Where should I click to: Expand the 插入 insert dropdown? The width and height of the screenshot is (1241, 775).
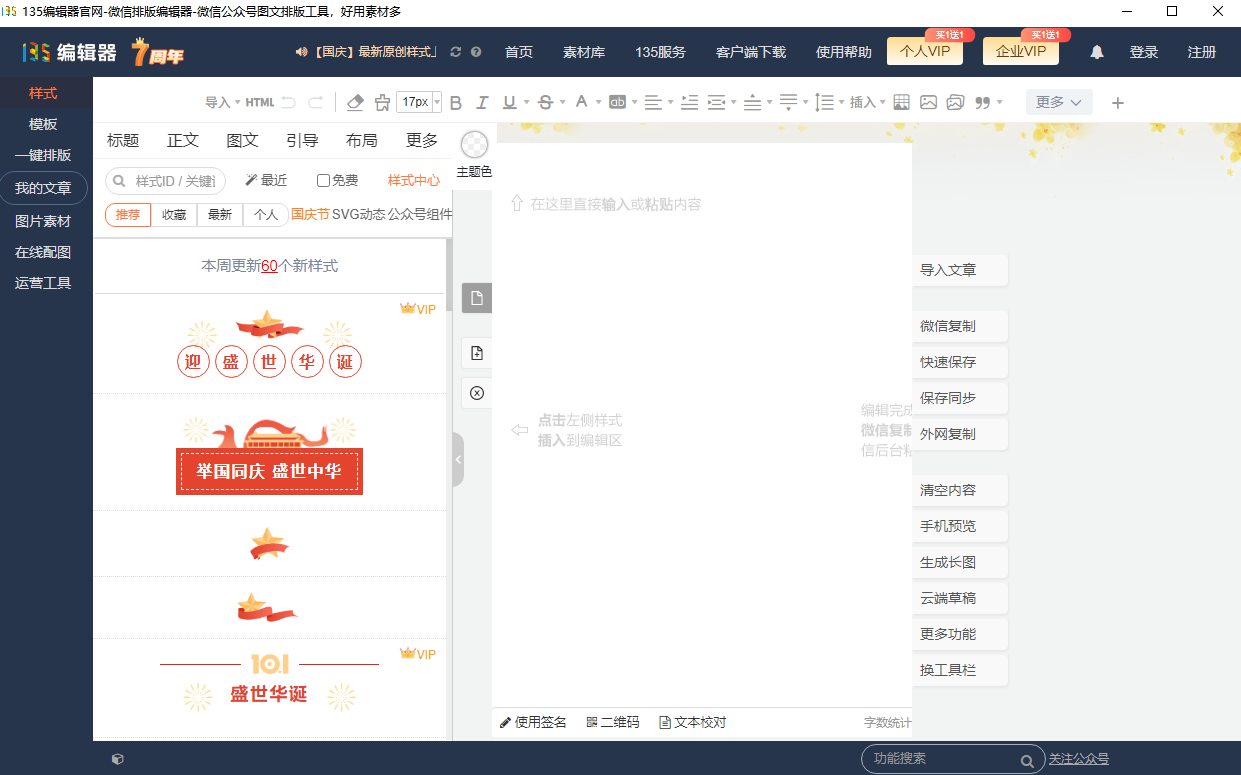(862, 102)
